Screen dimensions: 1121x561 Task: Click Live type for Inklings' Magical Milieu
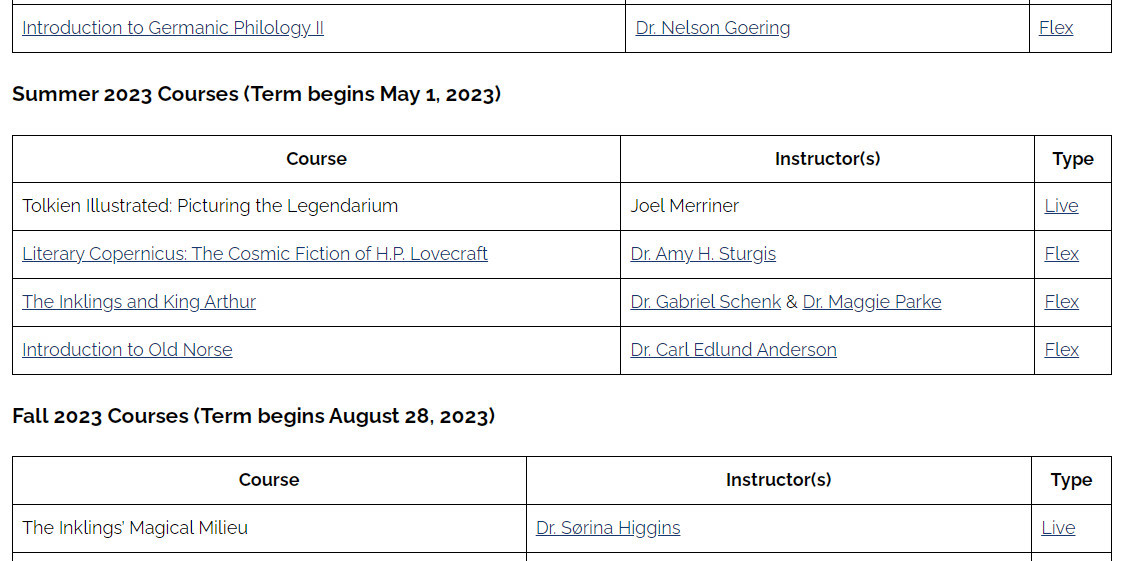(x=1057, y=528)
